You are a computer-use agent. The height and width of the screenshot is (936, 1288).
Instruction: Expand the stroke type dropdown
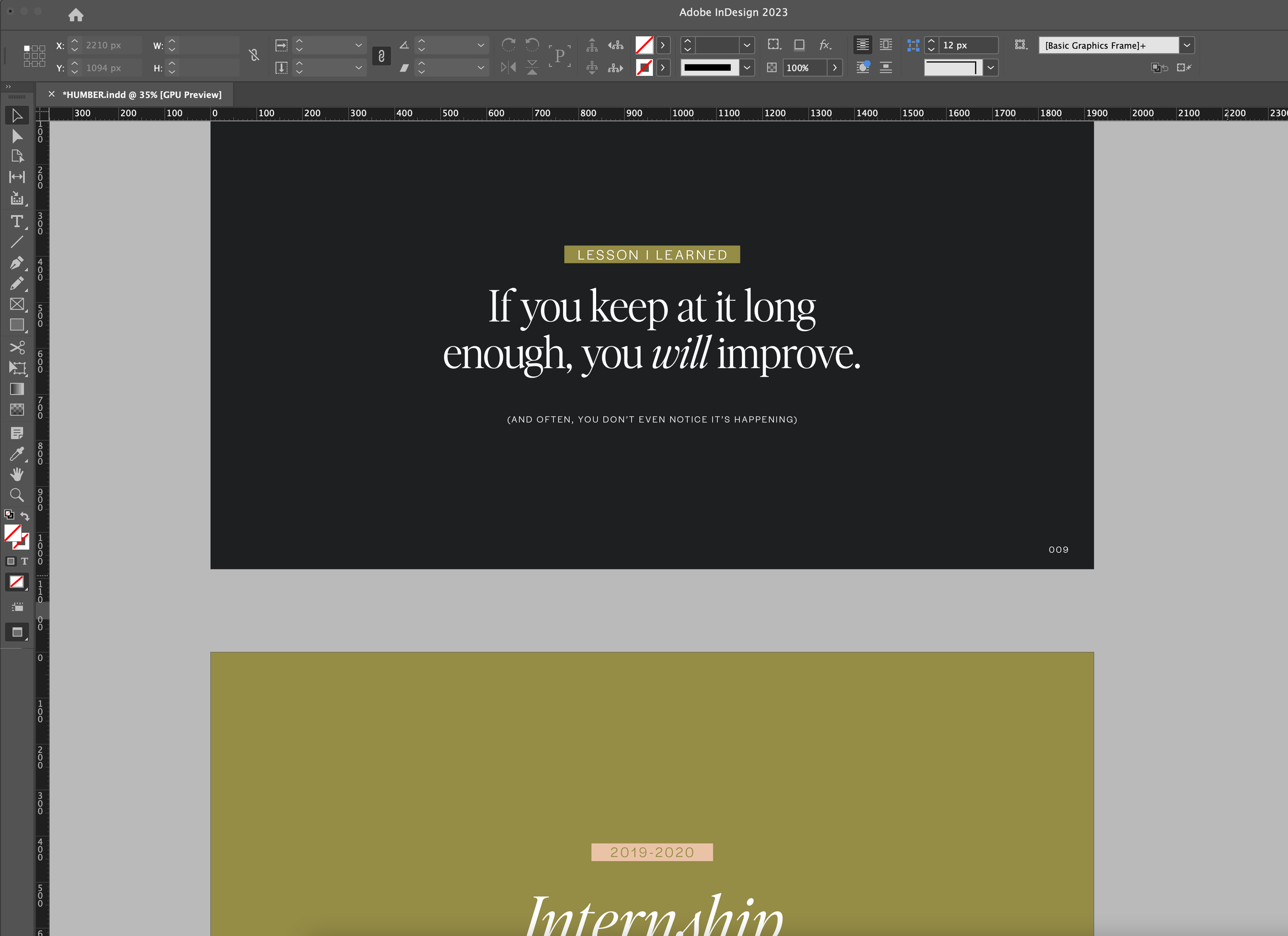(747, 68)
